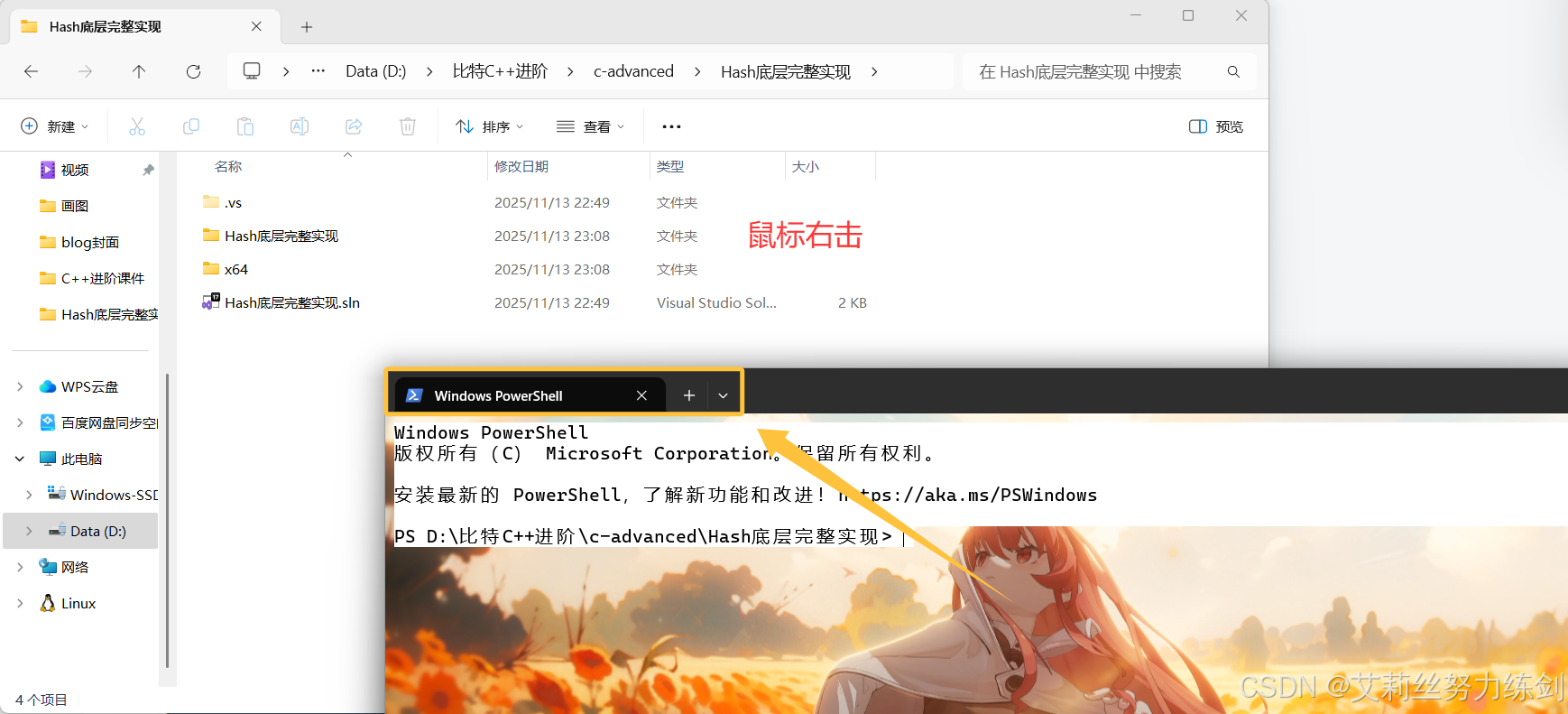Click the Paste icon in toolbar

coord(245,126)
